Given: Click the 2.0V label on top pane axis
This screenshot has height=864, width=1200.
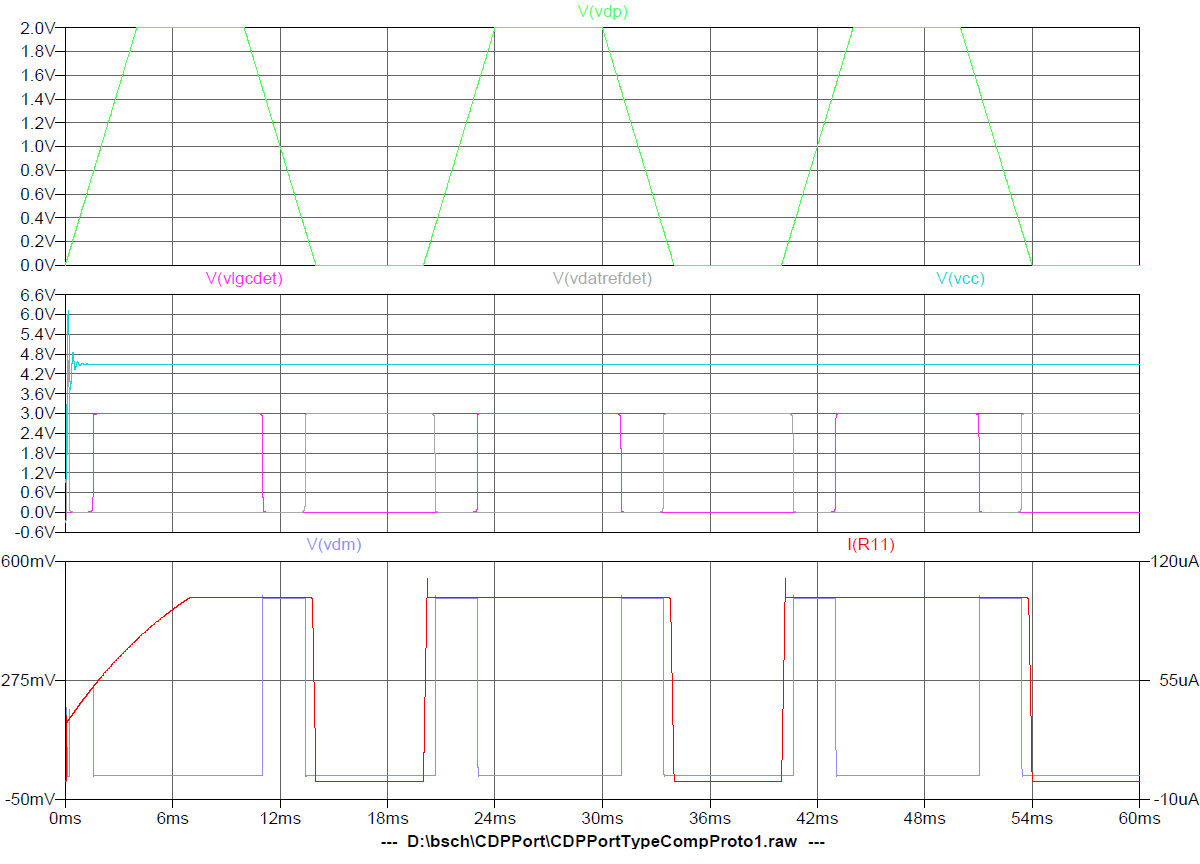Looking at the screenshot, I should pos(37,28).
